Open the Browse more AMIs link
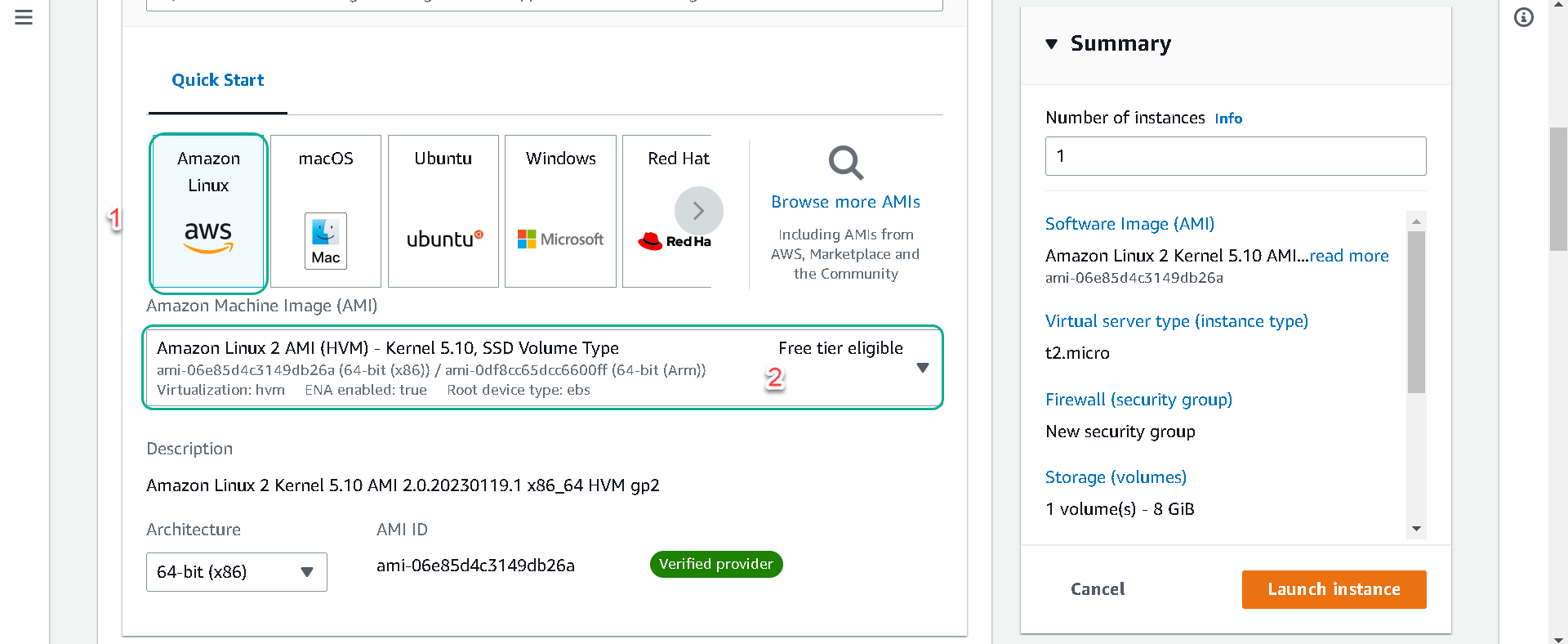 tap(845, 202)
